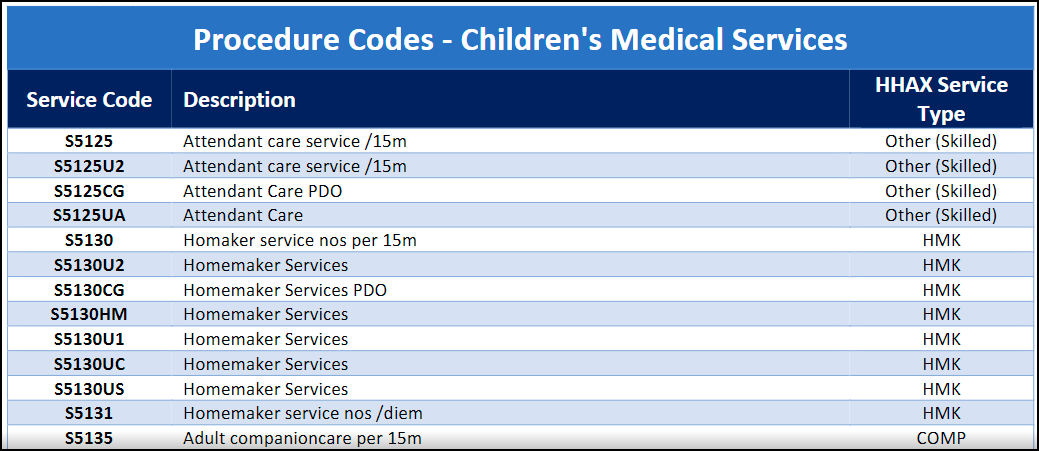The image size is (1039, 451).
Task: Click the Service Code column header
Action: pos(89,100)
